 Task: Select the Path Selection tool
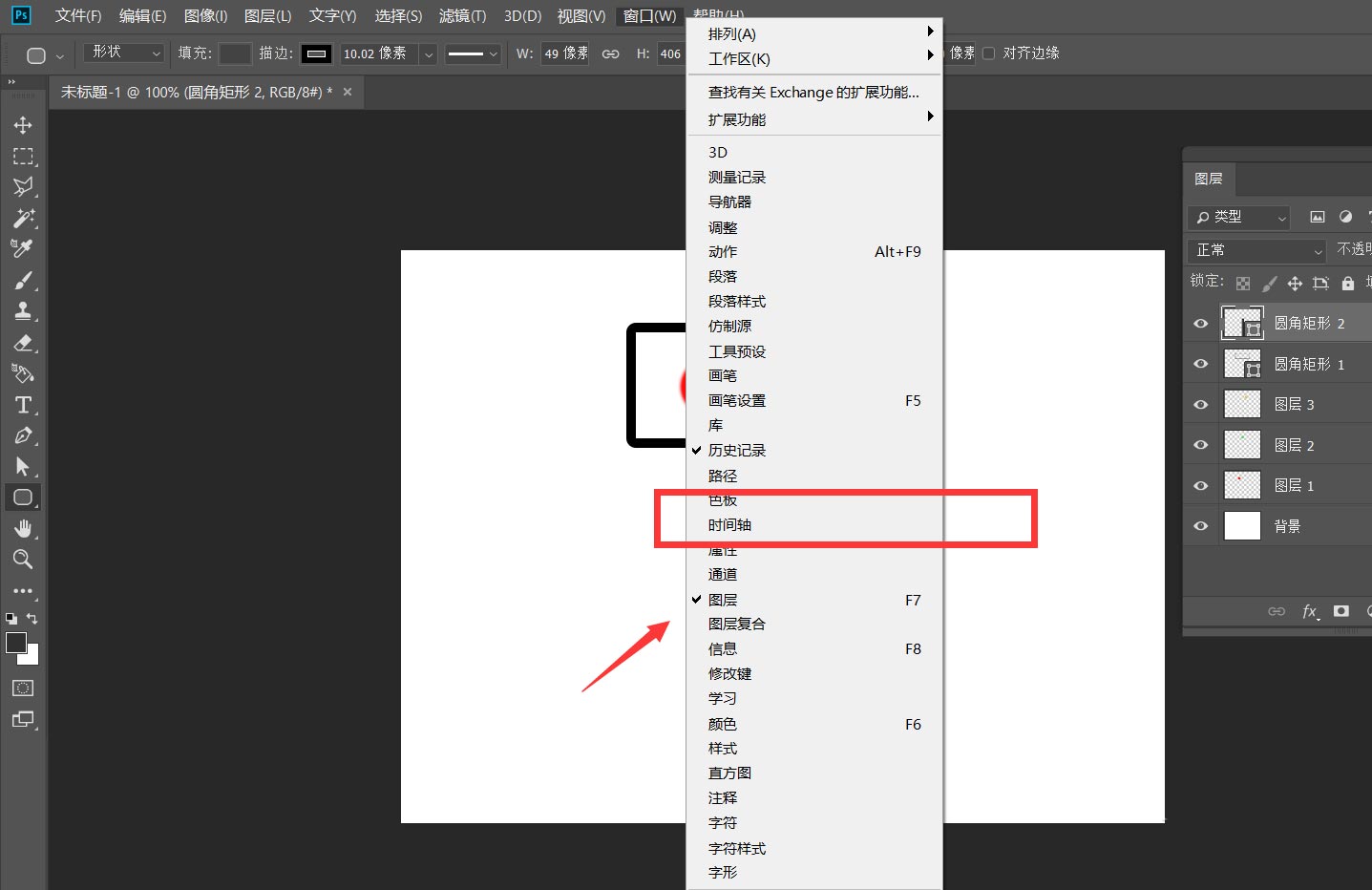pyautogui.click(x=23, y=466)
